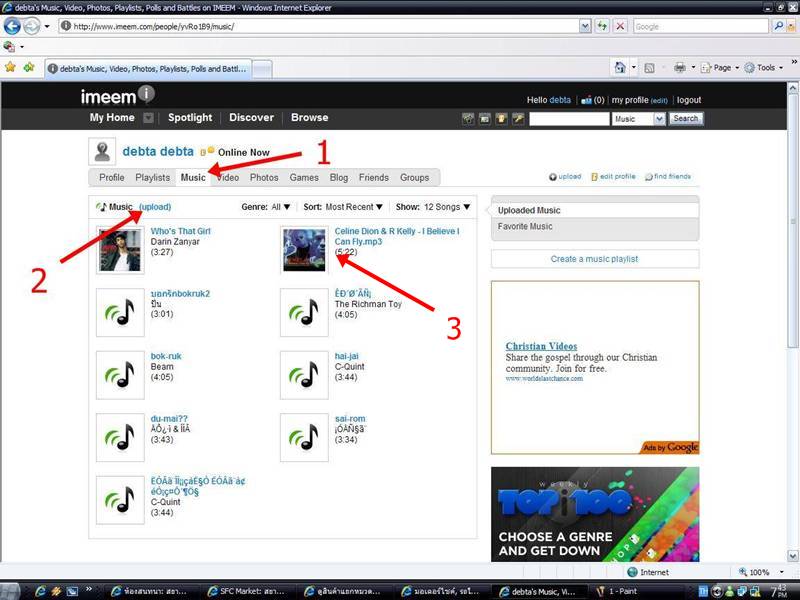Click the logout link

click(x=689, y=100)
